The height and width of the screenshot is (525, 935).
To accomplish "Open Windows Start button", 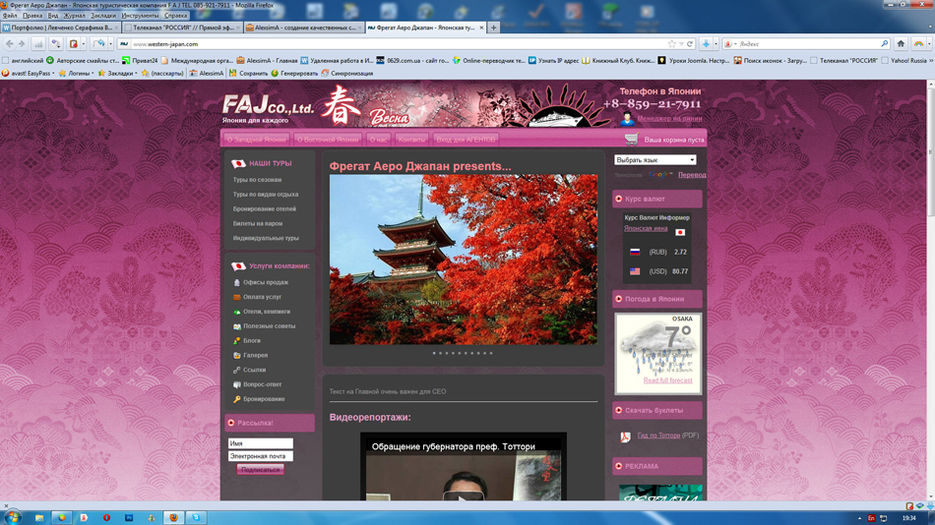I will (x=11, y=517).
